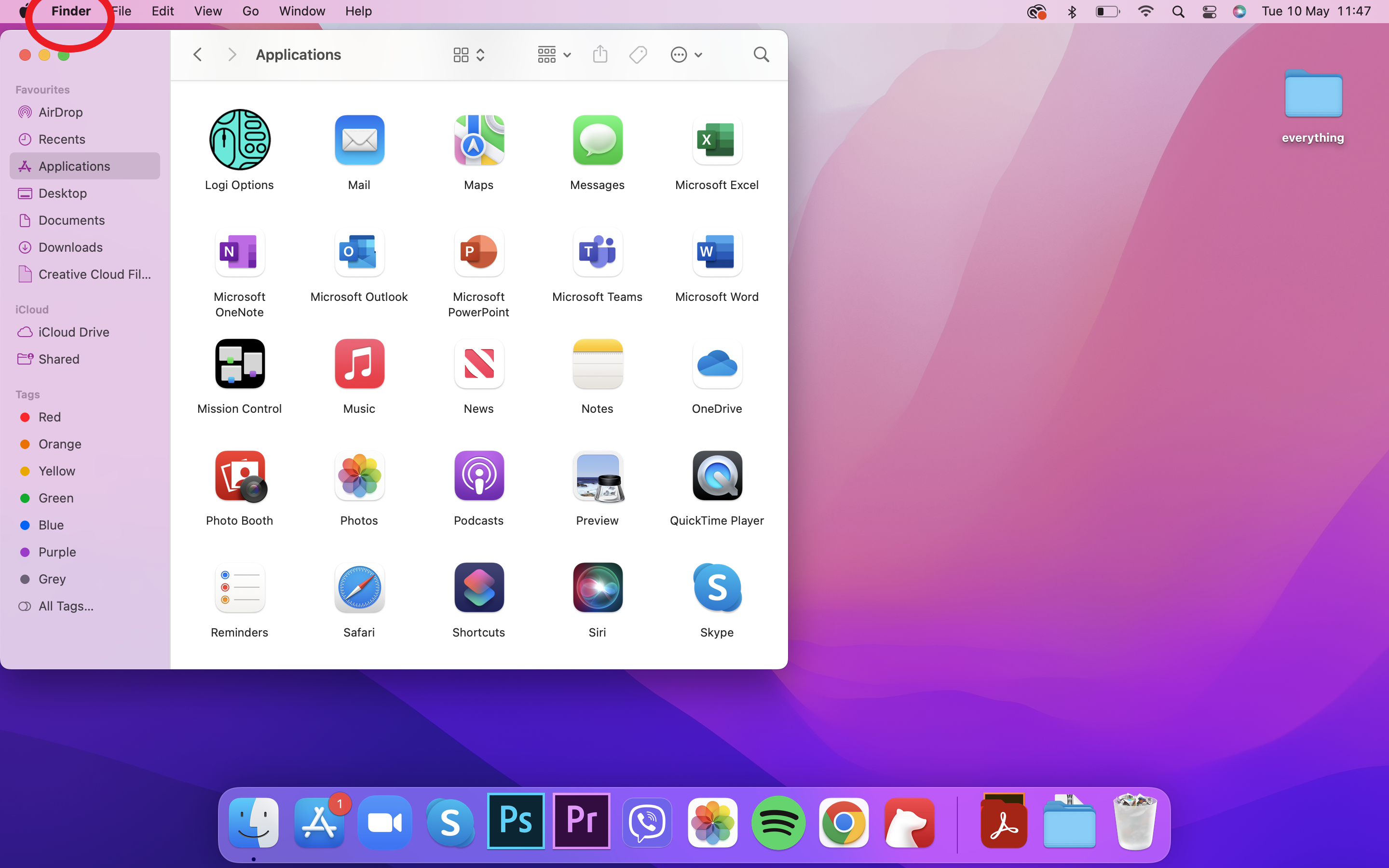
Task: Click the Skype icon in Finder window
Action: (x=717, y=587)
